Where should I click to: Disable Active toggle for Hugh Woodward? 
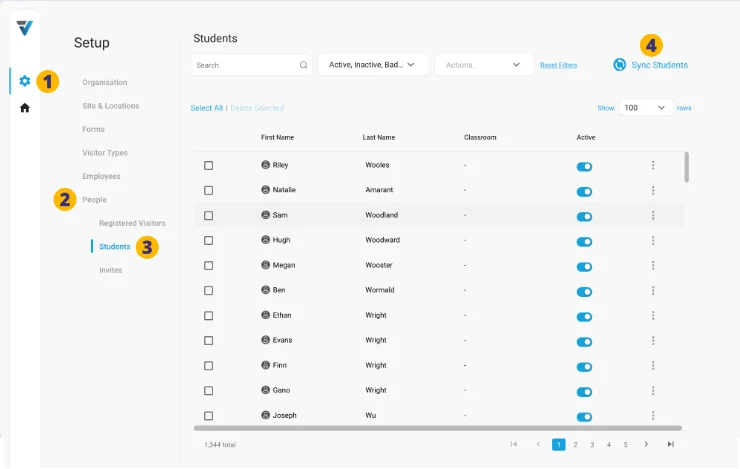(x=584, y=241)
